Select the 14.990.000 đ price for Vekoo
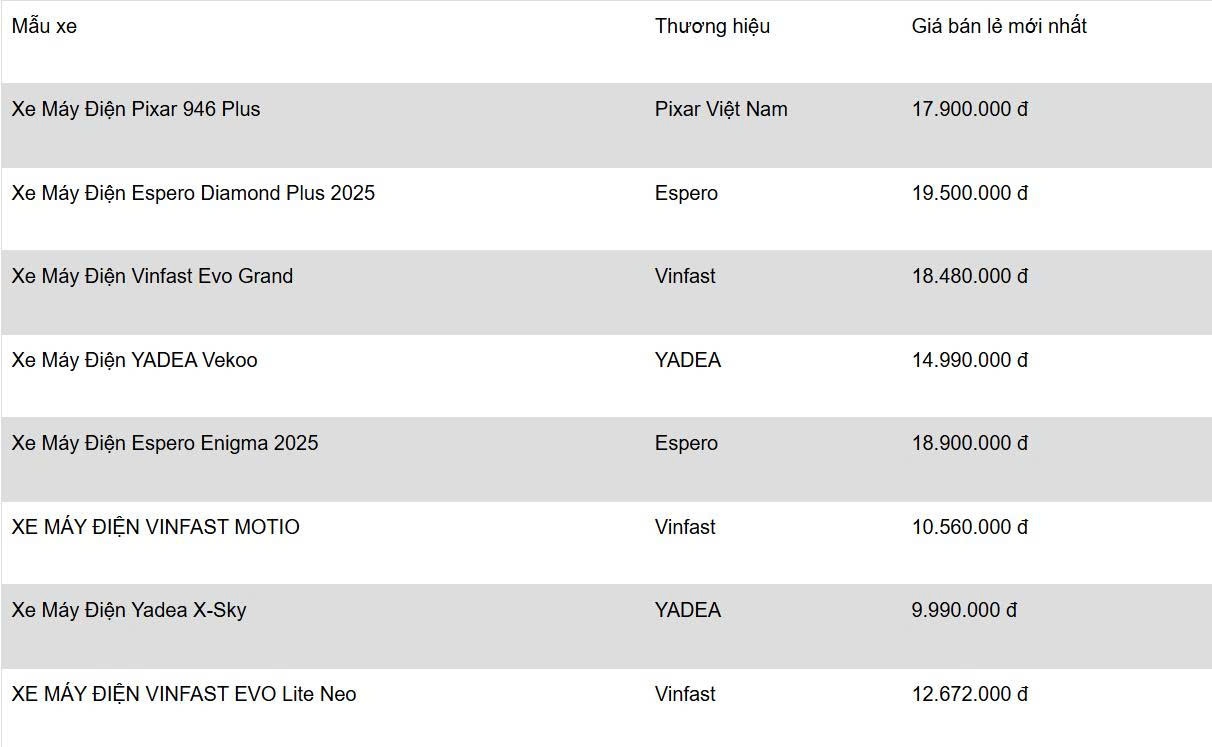The width and height of the screenshot is (1212, 747). (969, 360)
